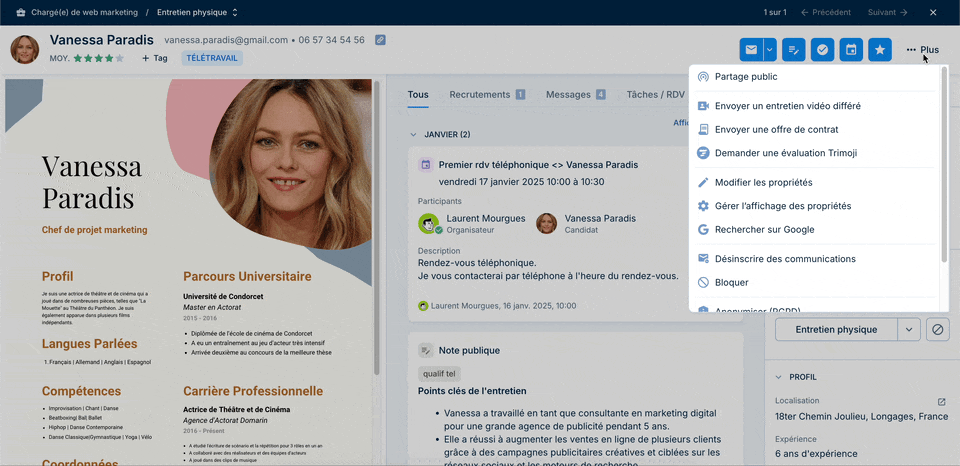The height and width of the screenshot is (466, 960).
Task: Click the add task checkmark button
Action: [x=822, y=50]
